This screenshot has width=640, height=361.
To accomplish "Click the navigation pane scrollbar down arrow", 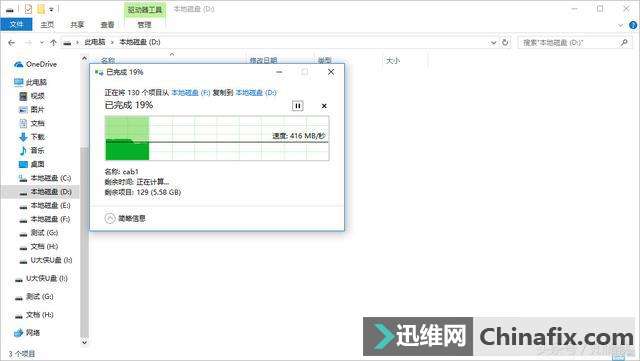I will 84,343.
